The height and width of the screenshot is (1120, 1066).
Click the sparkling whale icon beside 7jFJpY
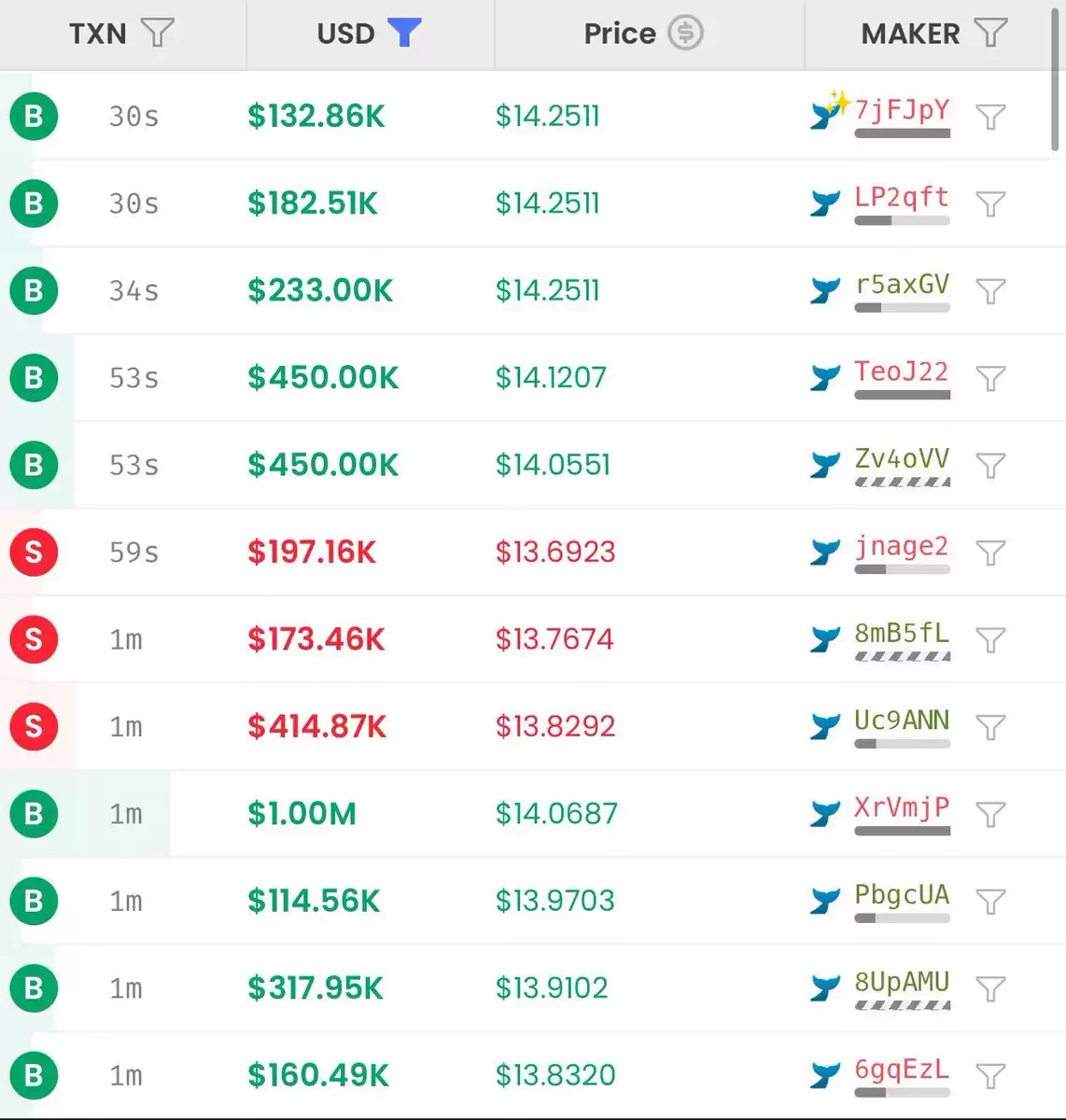pos(828,110)
